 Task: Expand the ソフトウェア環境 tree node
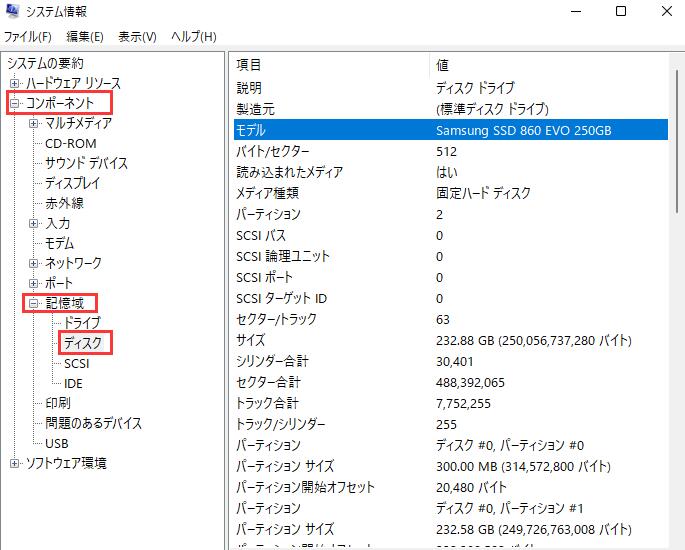point(14,463)
